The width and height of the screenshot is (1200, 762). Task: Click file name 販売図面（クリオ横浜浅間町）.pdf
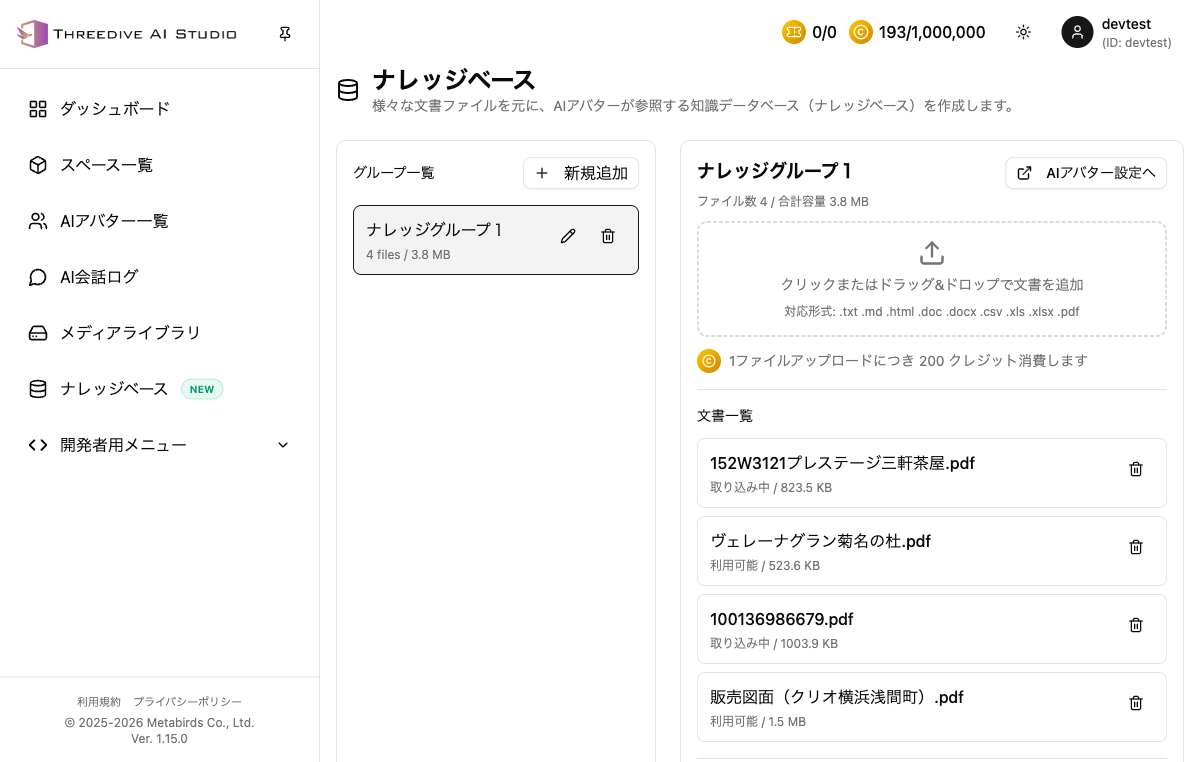pos(837,697)
